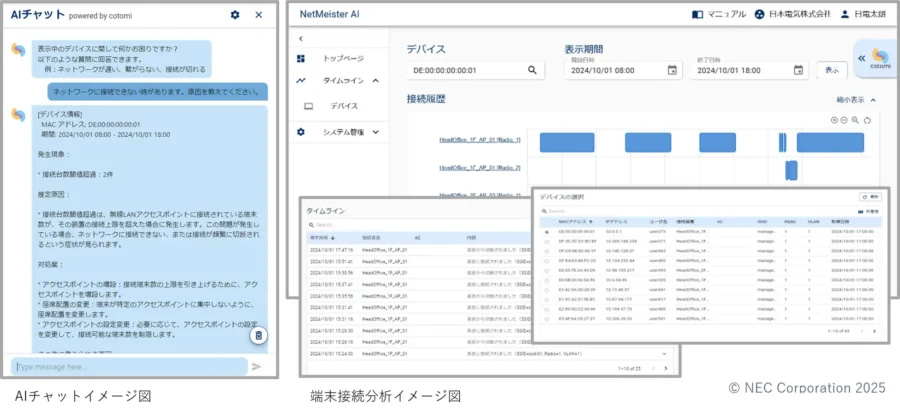Clear chat history with trash icon
The height and width of the screenshot is (418, 900).
tap(259, 336)
